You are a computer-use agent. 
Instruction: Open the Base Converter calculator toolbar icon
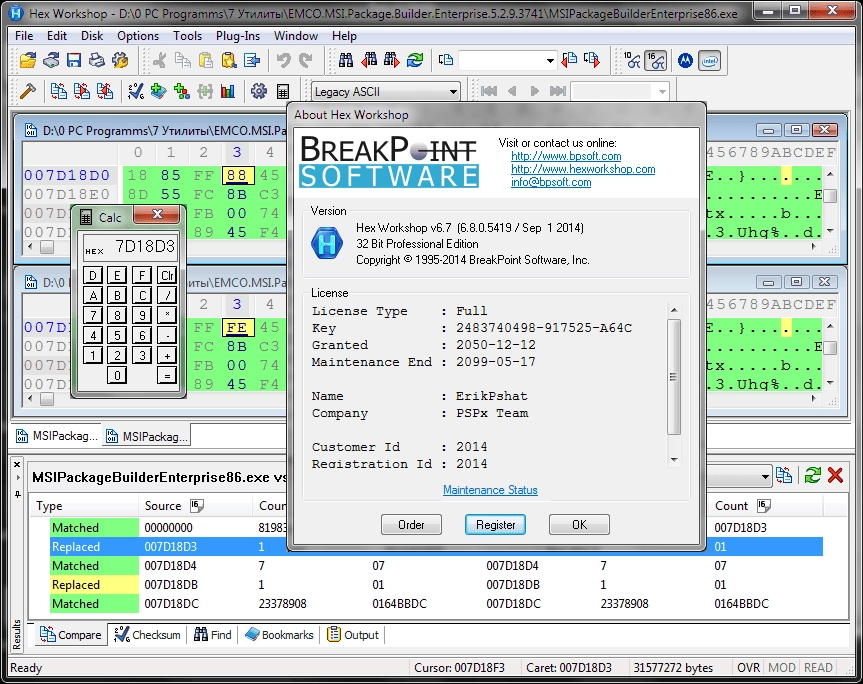click(x=282, y=91)
